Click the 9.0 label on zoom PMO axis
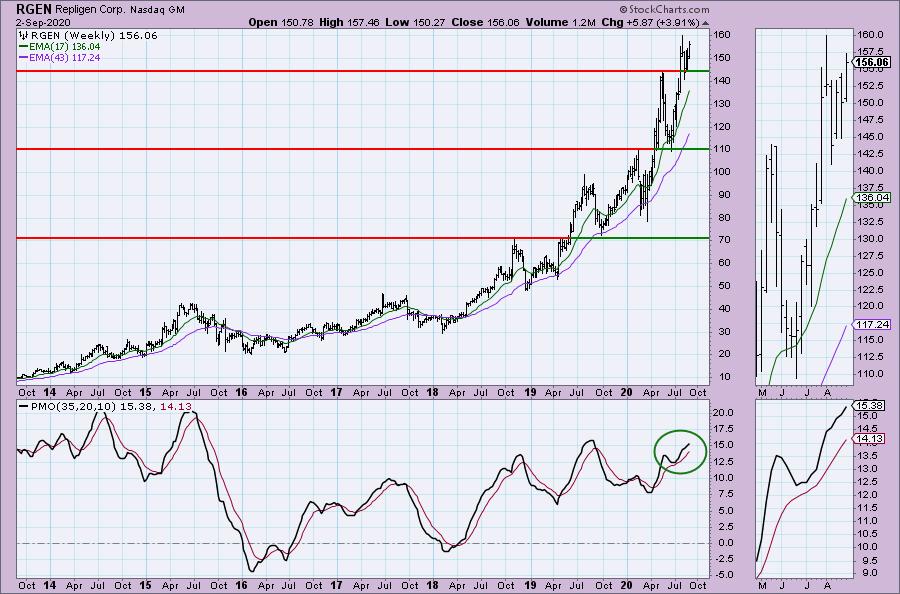900x594 pixels. pos(870,573)
